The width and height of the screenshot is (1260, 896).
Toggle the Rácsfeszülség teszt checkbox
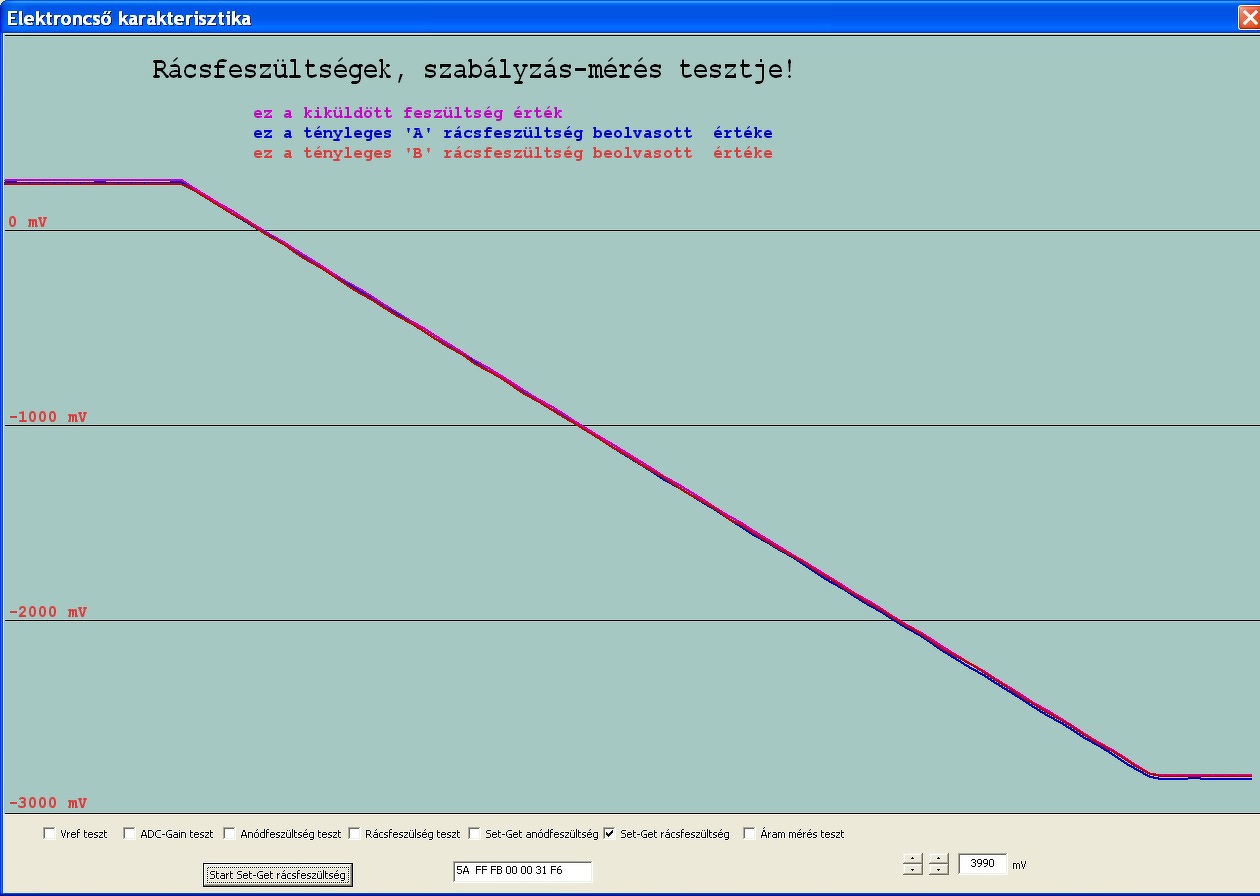point(355,833)
